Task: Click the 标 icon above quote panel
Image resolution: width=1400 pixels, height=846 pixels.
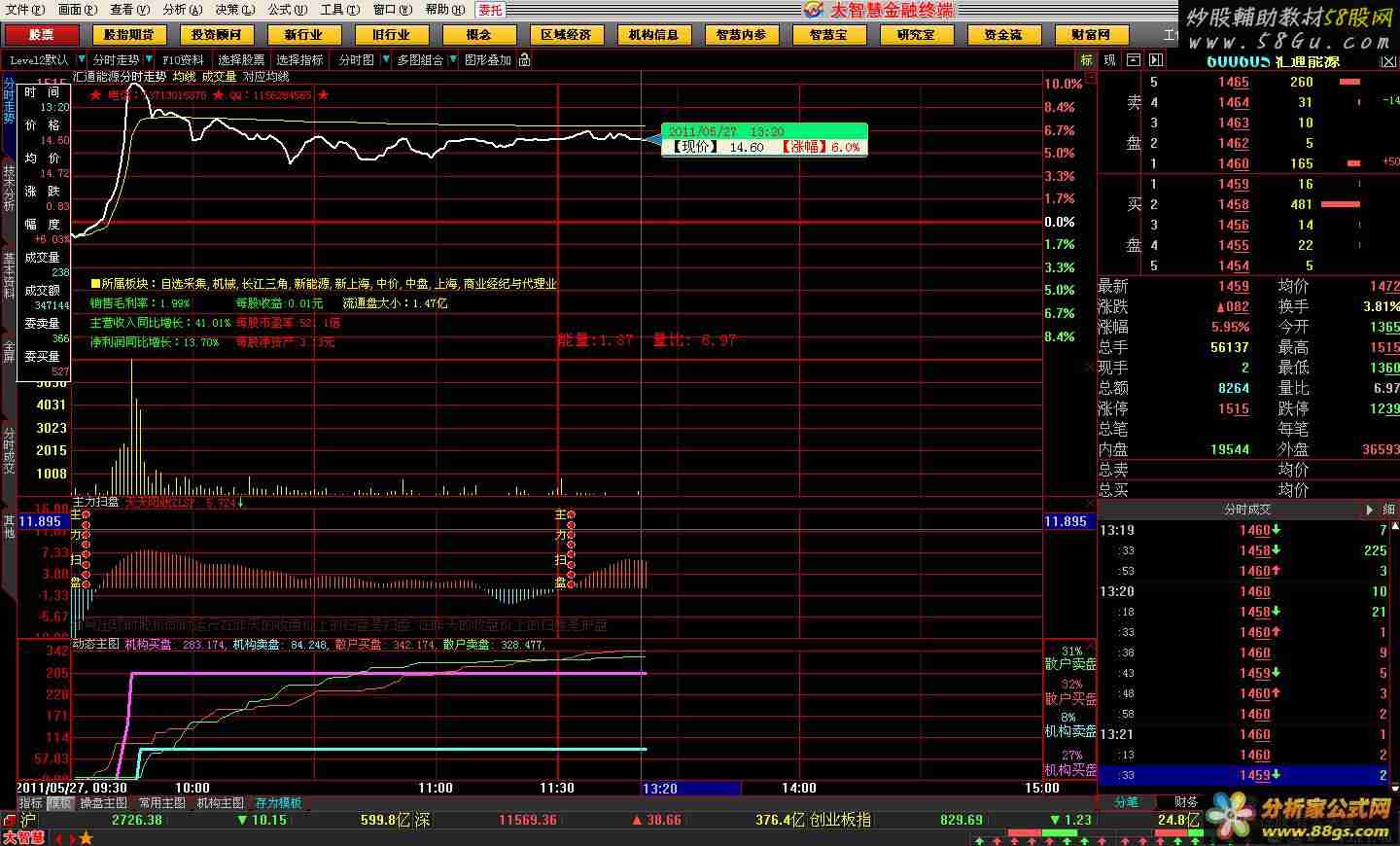Action: coord(1087,59)
